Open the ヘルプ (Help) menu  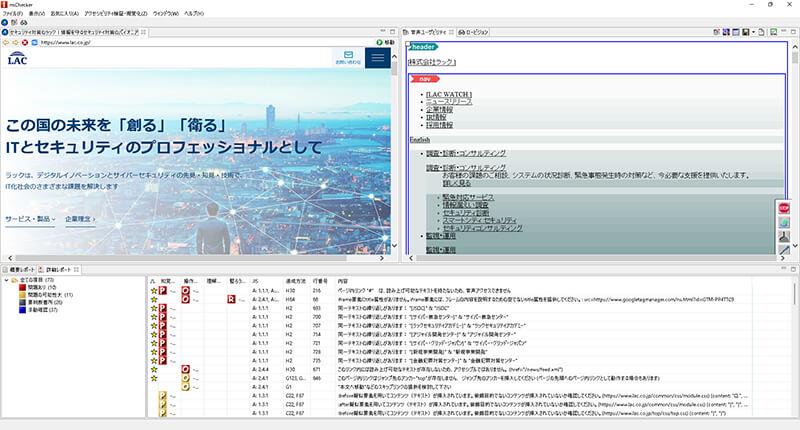pyautogui.click(x=194, y=14)
